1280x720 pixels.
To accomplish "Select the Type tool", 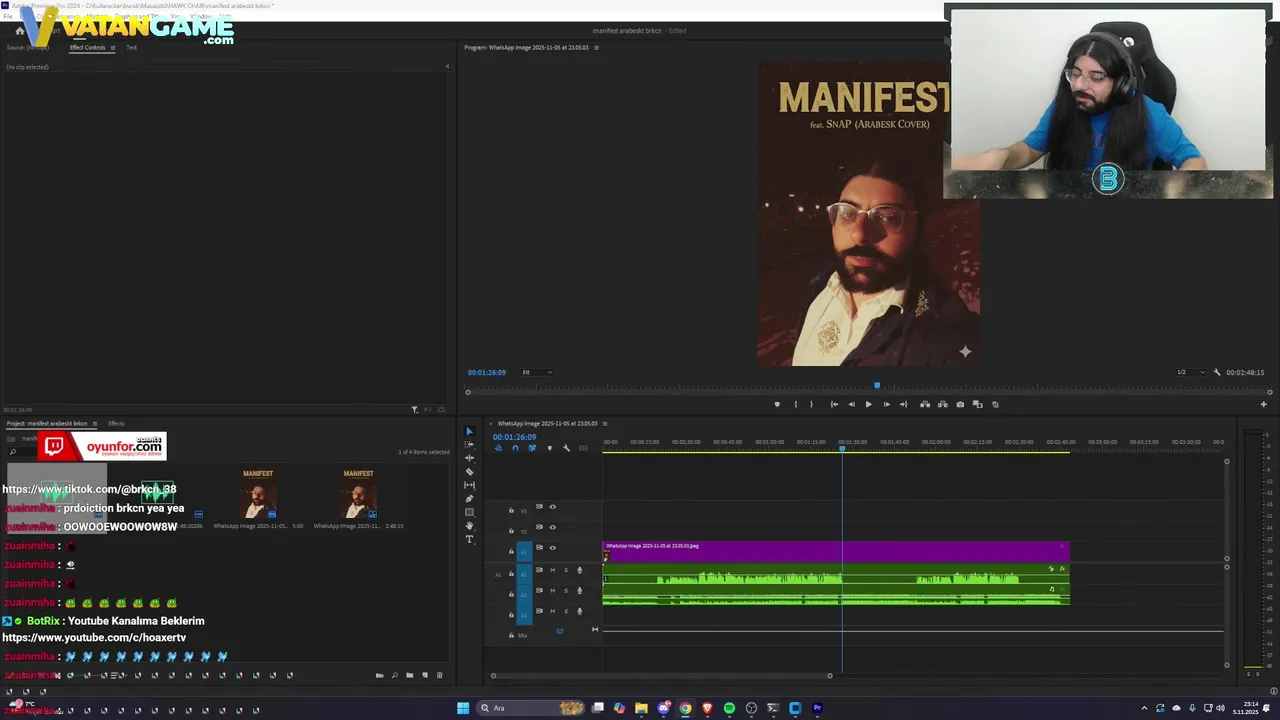I will [469, 539].
